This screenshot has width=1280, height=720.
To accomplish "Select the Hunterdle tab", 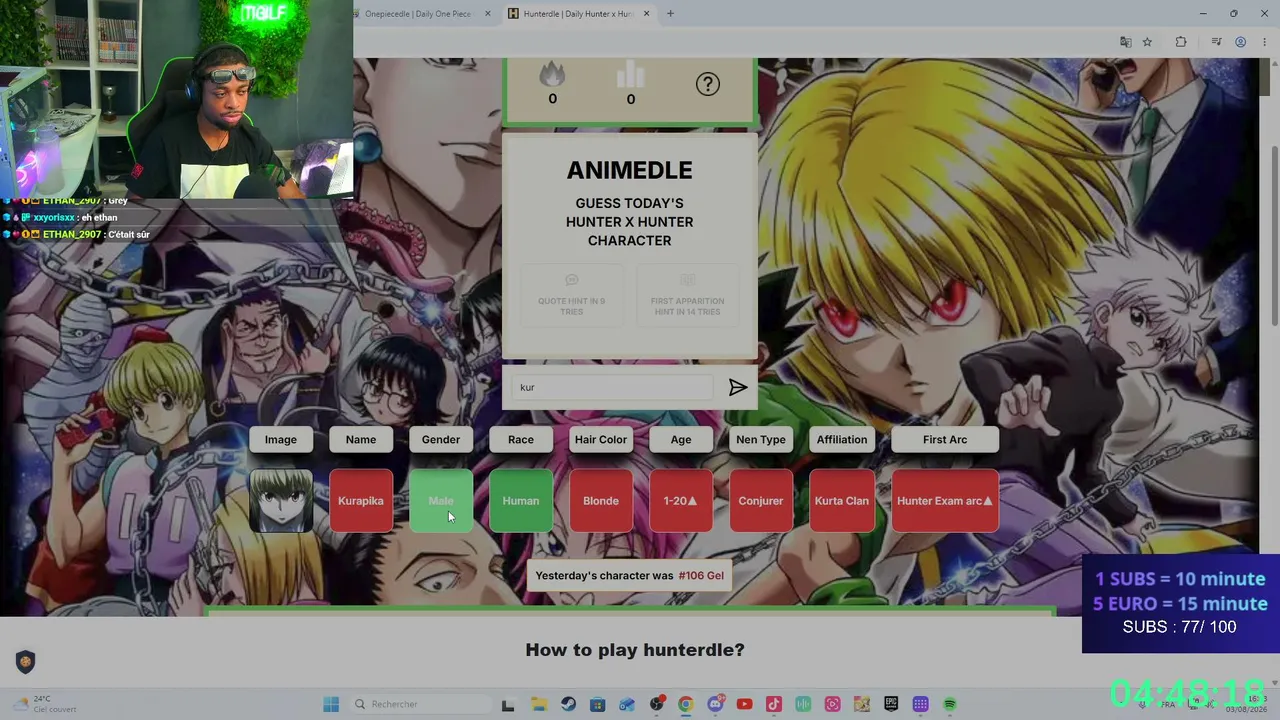I will (577, 14).
